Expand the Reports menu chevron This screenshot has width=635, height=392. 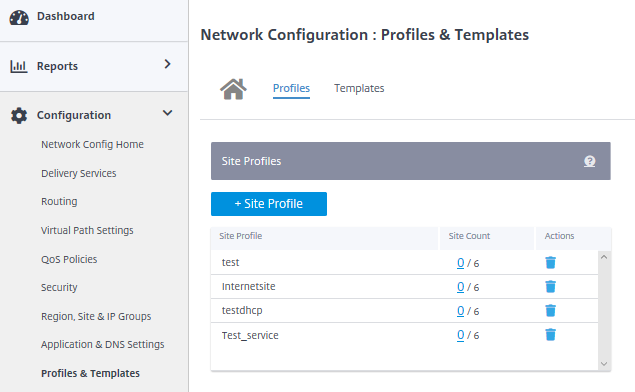[167, 64]
